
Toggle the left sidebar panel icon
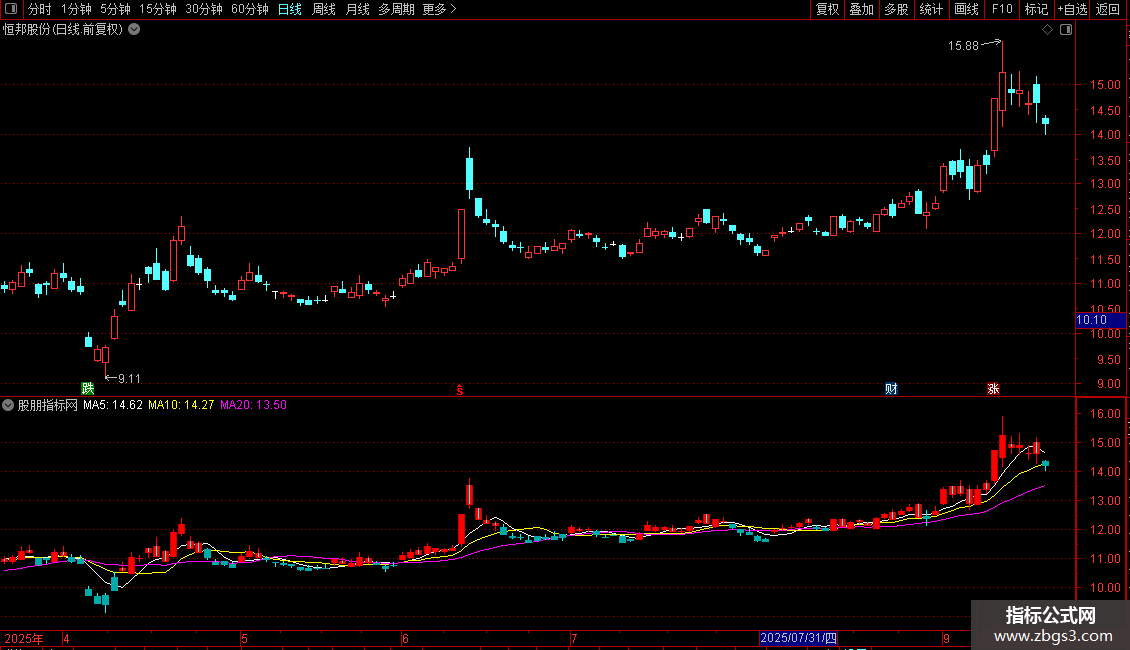point(11,9)
